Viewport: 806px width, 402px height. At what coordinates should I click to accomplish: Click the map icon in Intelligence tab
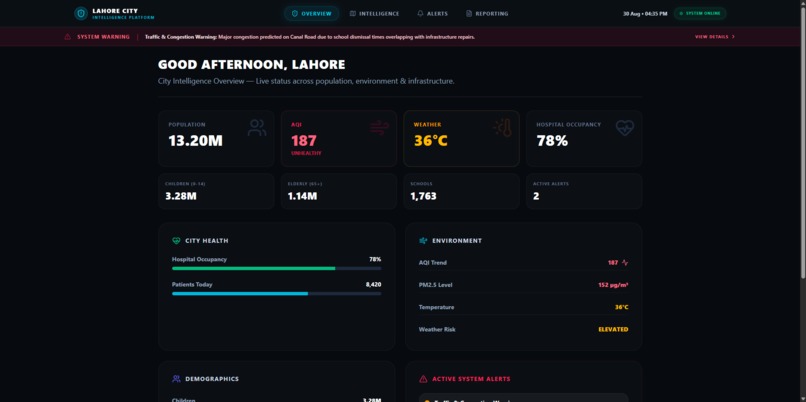[x=353, y=13]
